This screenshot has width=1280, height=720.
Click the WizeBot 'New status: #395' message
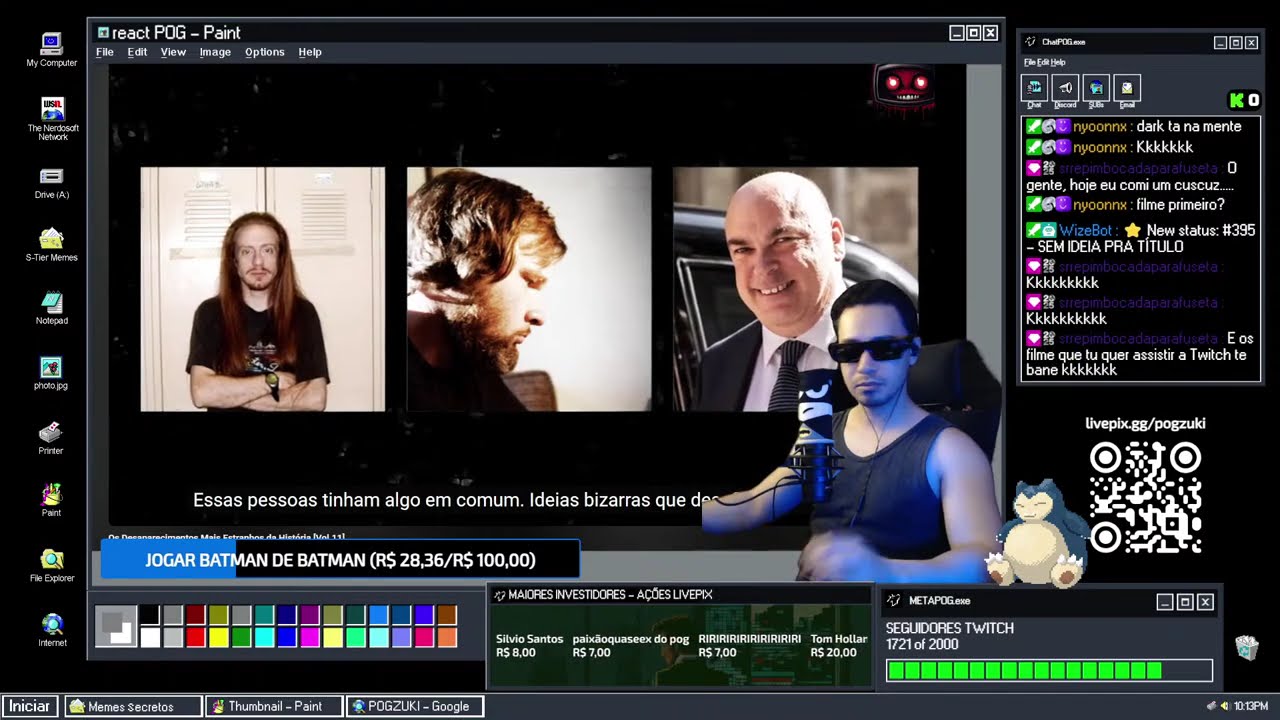pyautogui.click(x=1141, y=238)
